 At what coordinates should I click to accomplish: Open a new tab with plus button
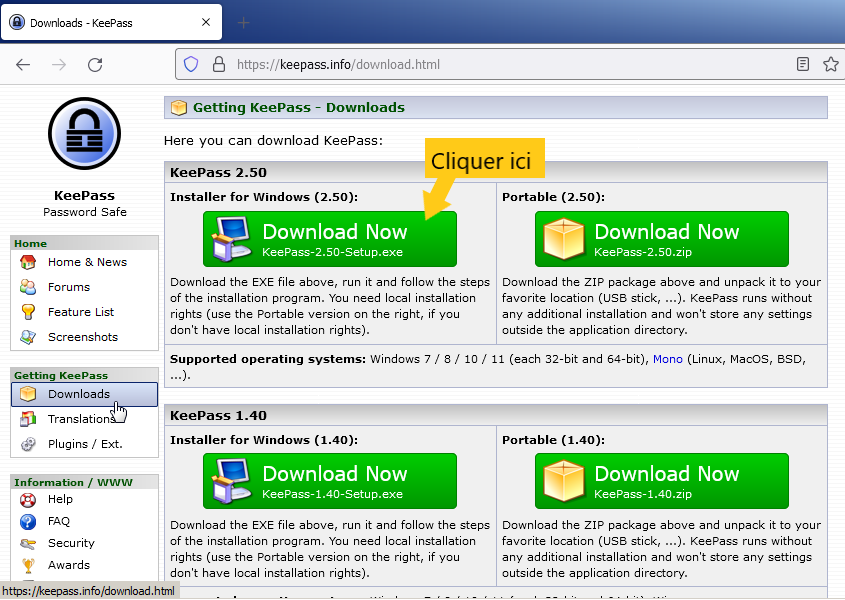click(x=244, y=23)
